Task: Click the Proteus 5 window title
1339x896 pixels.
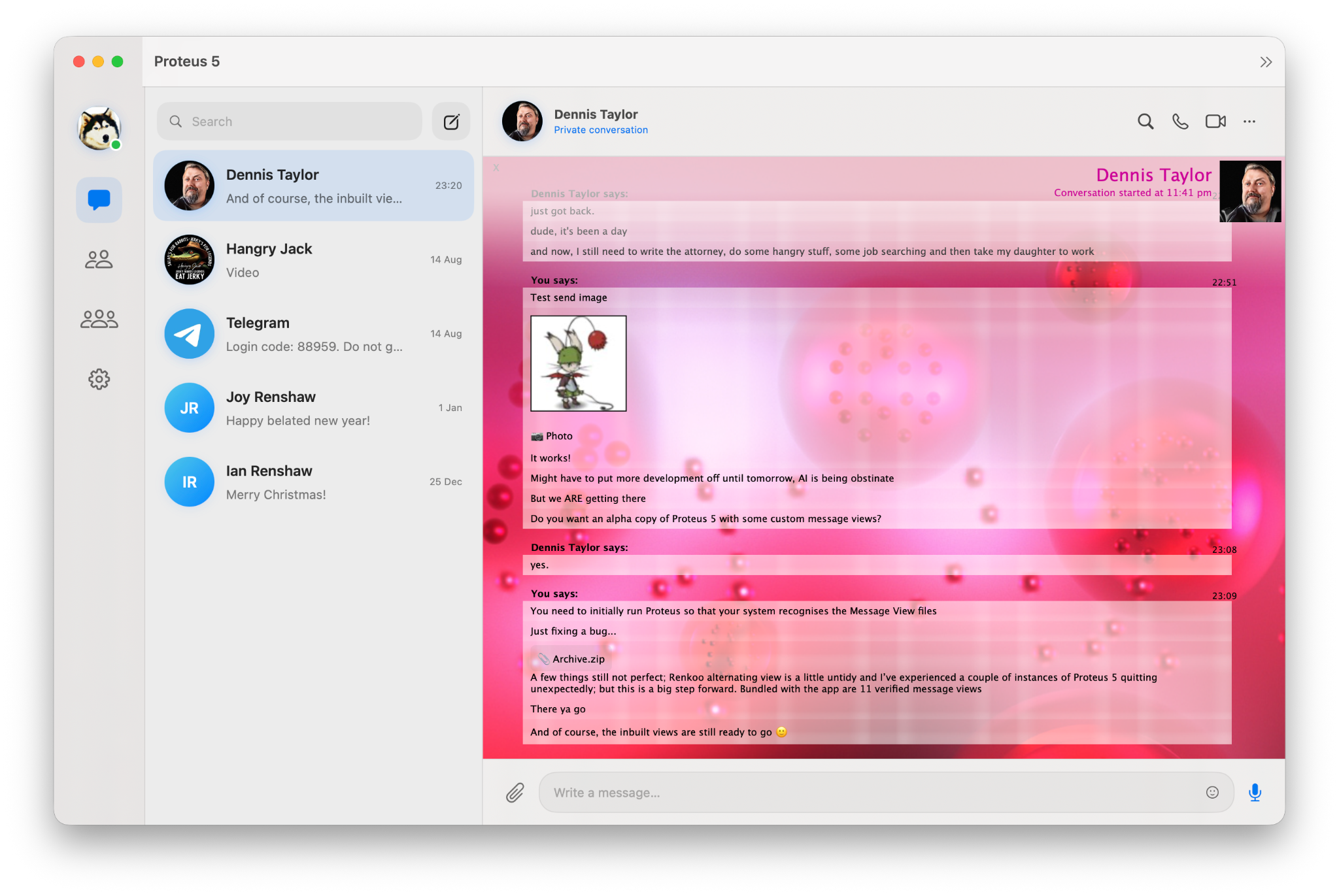Action: coord(187,61)
